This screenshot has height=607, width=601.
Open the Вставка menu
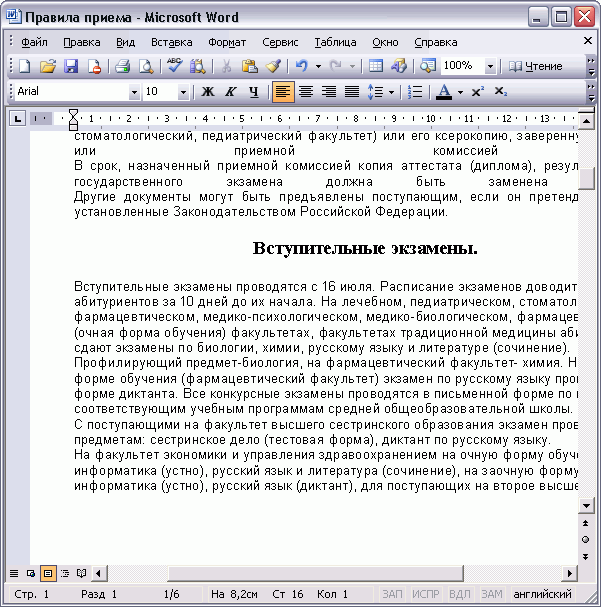[x=171, y=42]
